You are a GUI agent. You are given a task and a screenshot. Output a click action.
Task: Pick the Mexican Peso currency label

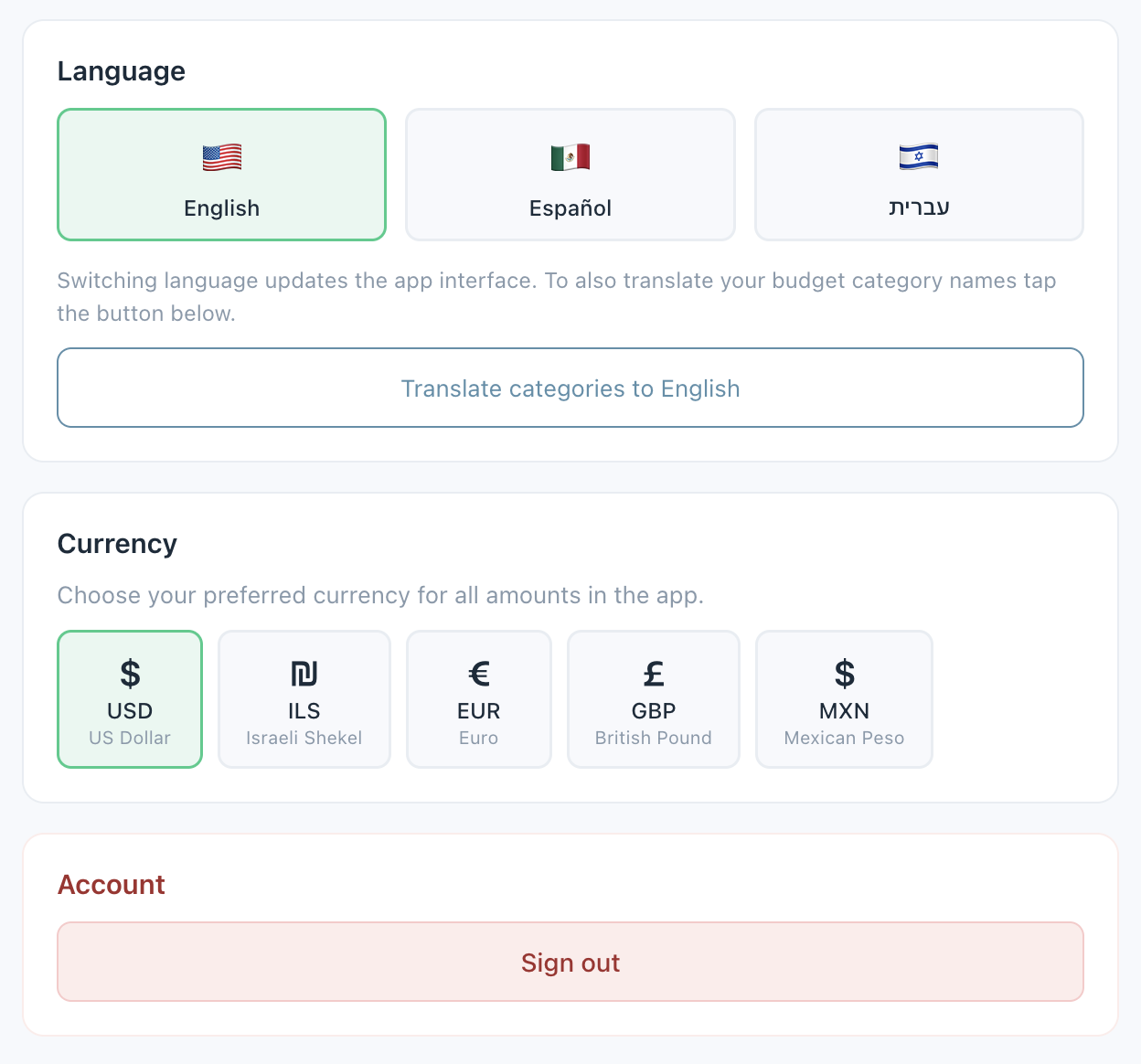845,738
